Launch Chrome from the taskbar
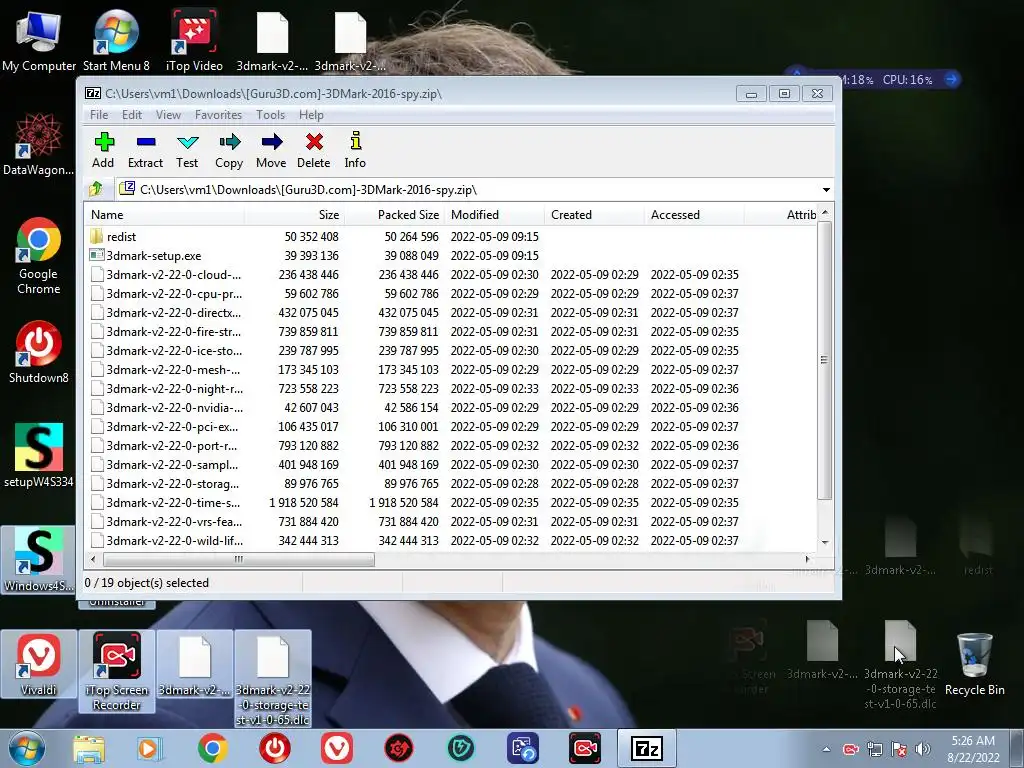The height and width of the screenshot is (768, 1024). [213, 748]
